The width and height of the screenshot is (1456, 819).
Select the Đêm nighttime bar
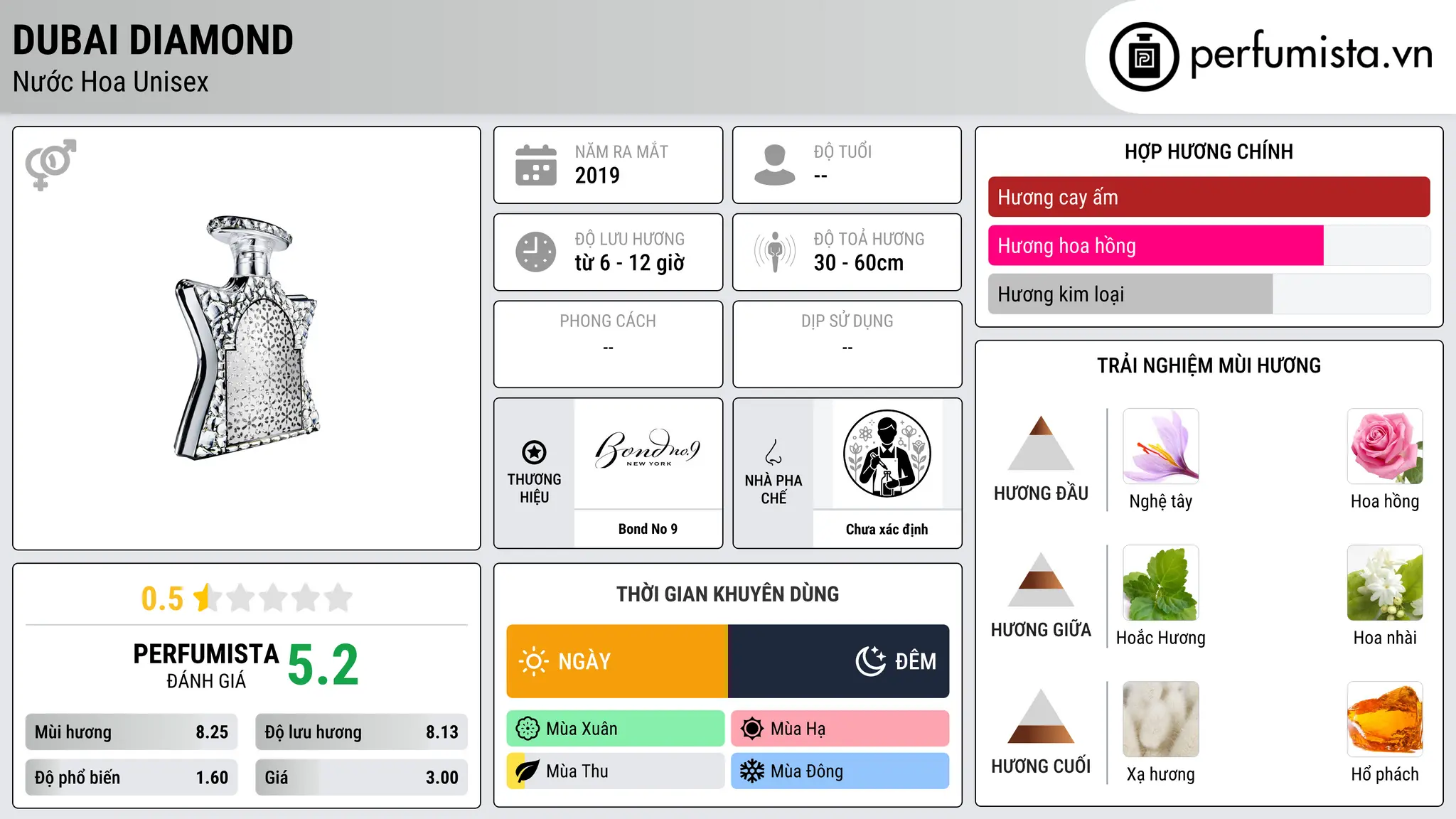[839, 661]
